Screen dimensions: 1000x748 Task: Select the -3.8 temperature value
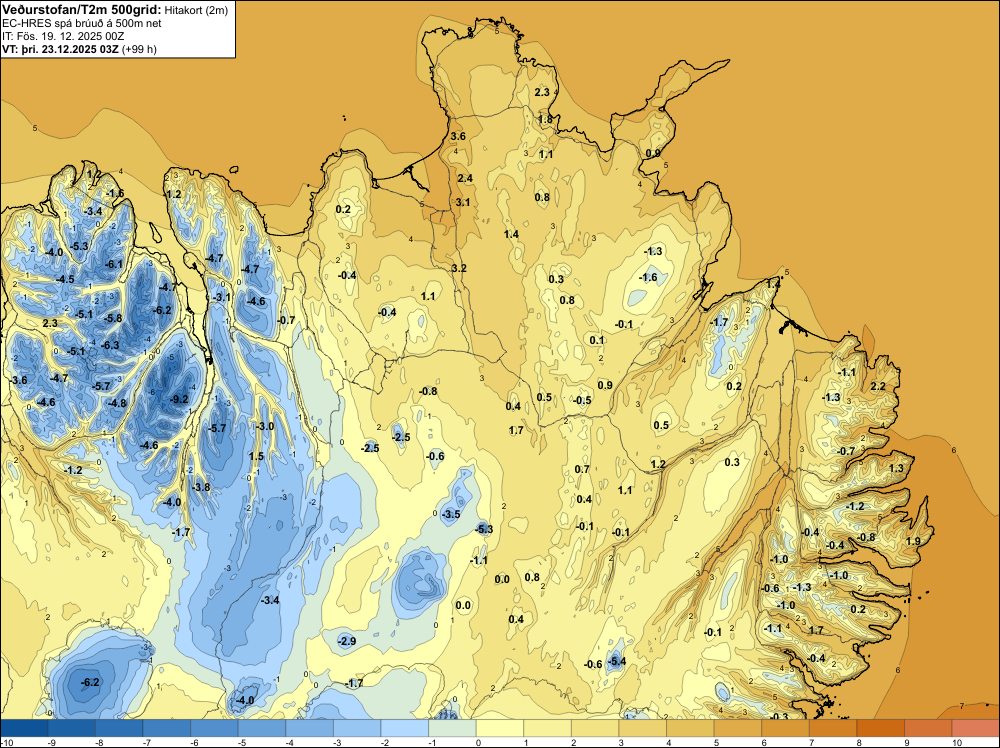pos(201,487)
